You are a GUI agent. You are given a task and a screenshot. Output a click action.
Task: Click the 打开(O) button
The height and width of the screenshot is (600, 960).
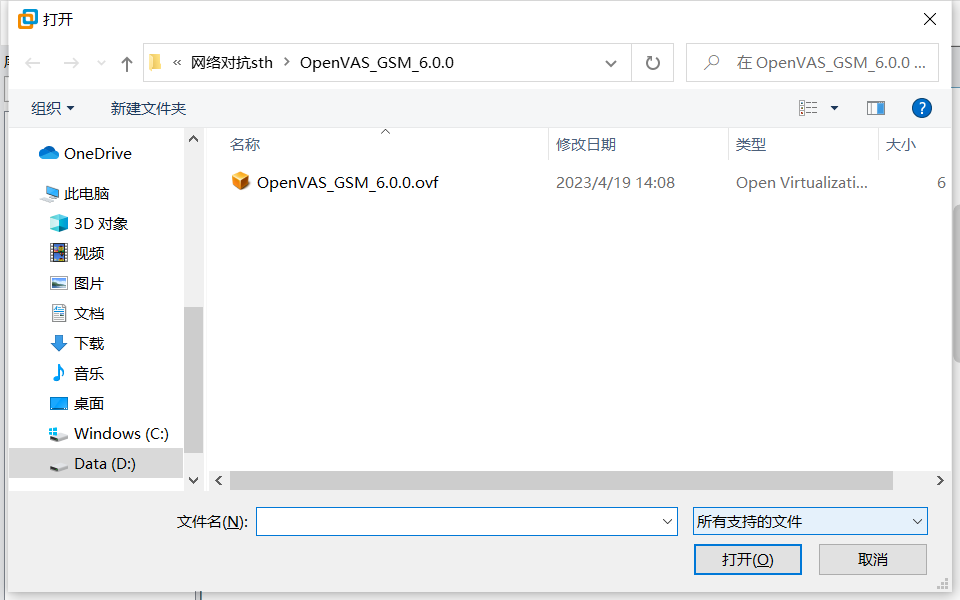748,560
